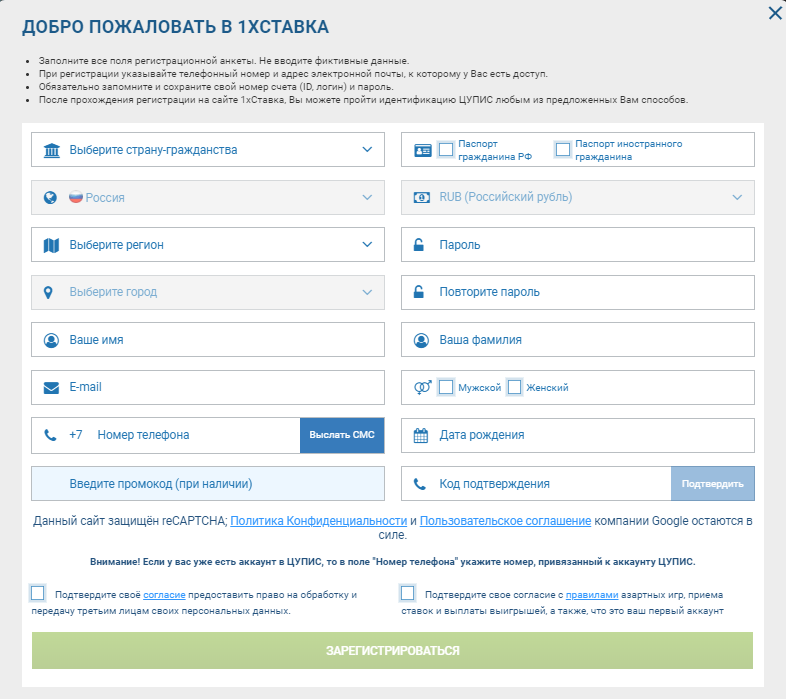
Task: Expand the Выберите город dropdown
Action: [x=208, y=292]
